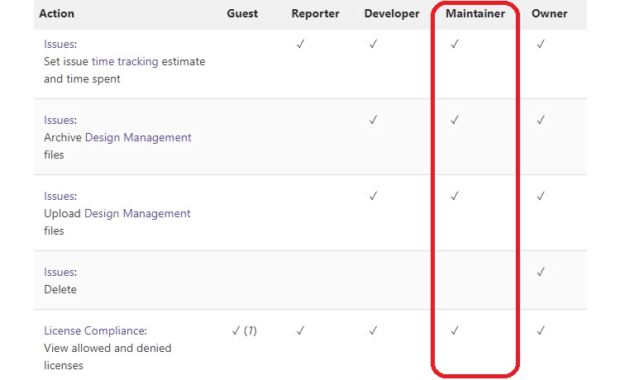Click the 'and time spent' text
Screen dimensions: 620x380
click(x=82, y=79)
